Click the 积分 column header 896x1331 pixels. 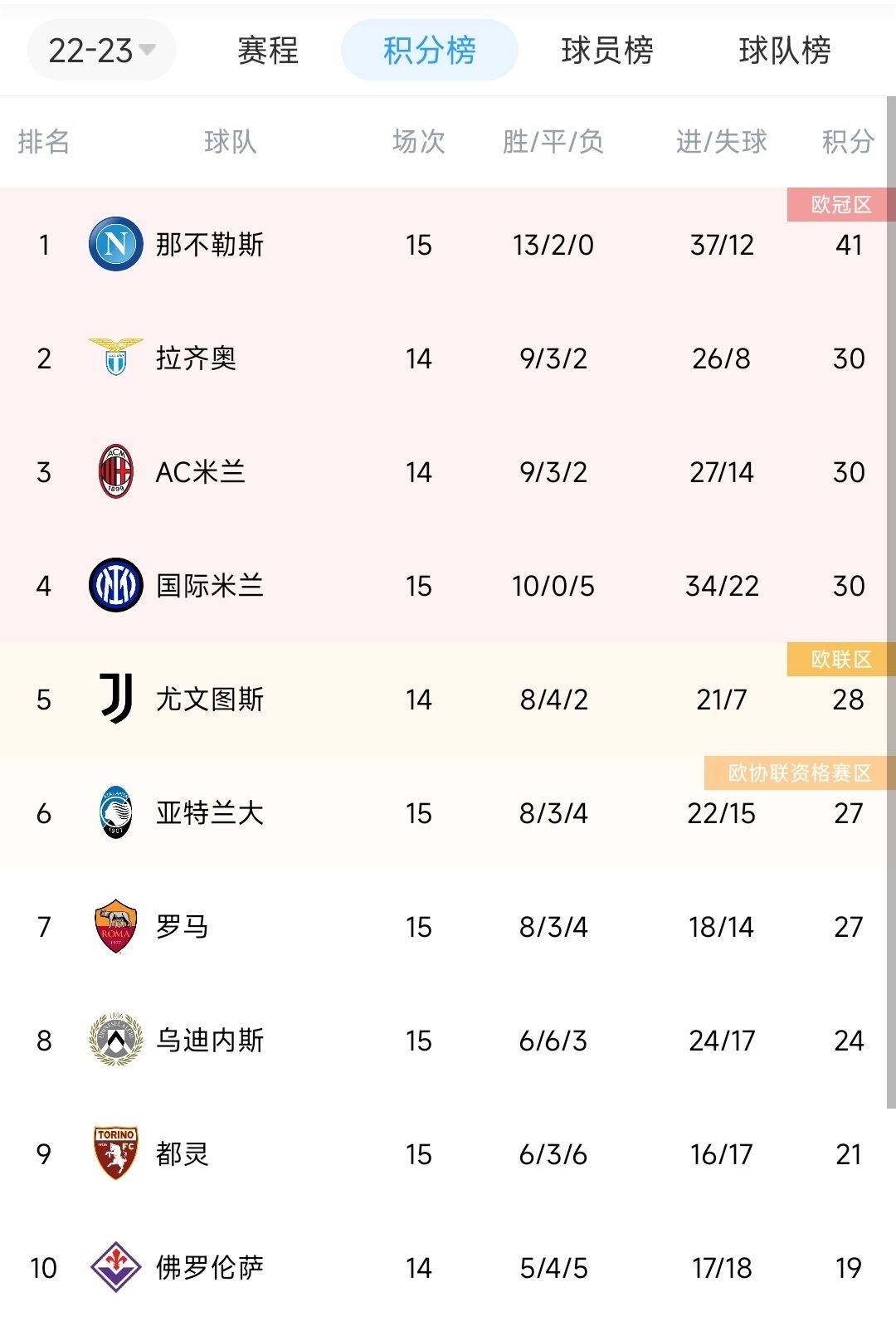[848, 142]
